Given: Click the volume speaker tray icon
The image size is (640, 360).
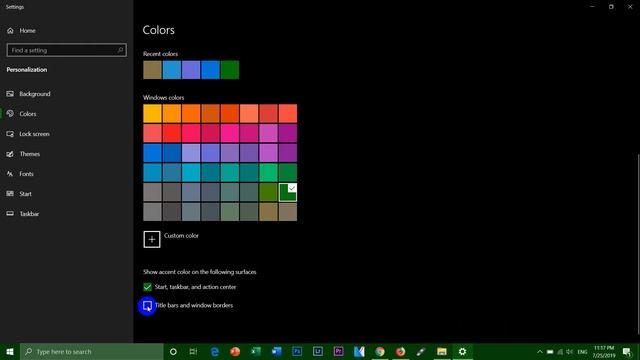Looking at the screenshot, I should click(569, 351).
